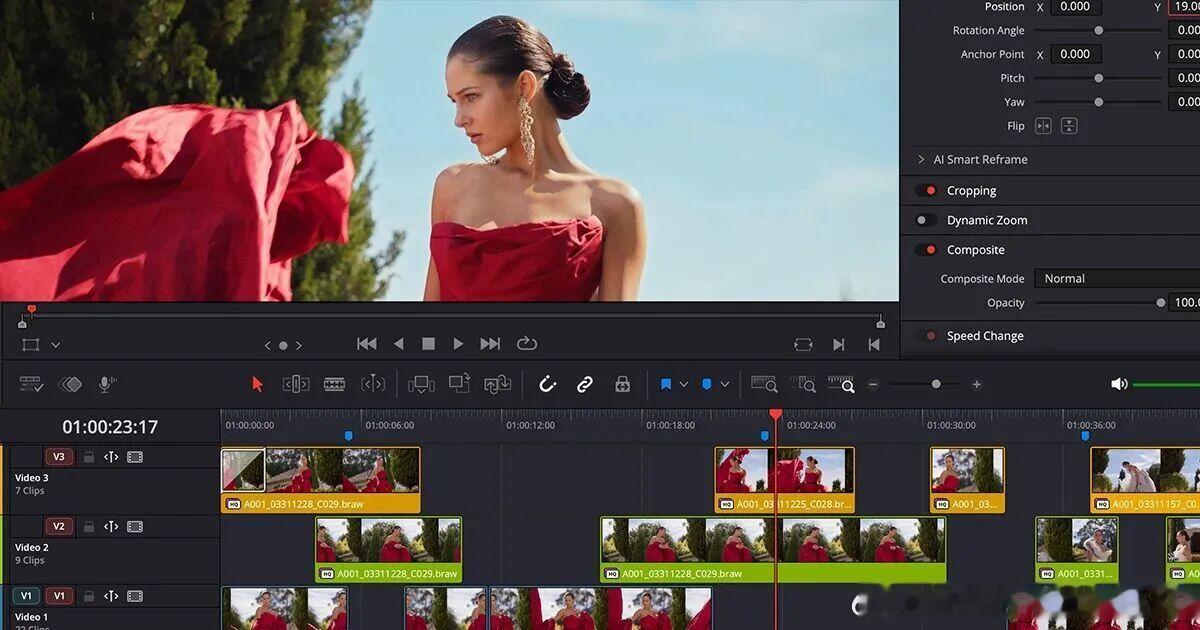Toggle the Cropping enable switch
The width and height of the screenshot is (1200, 630).
point(926,190)
